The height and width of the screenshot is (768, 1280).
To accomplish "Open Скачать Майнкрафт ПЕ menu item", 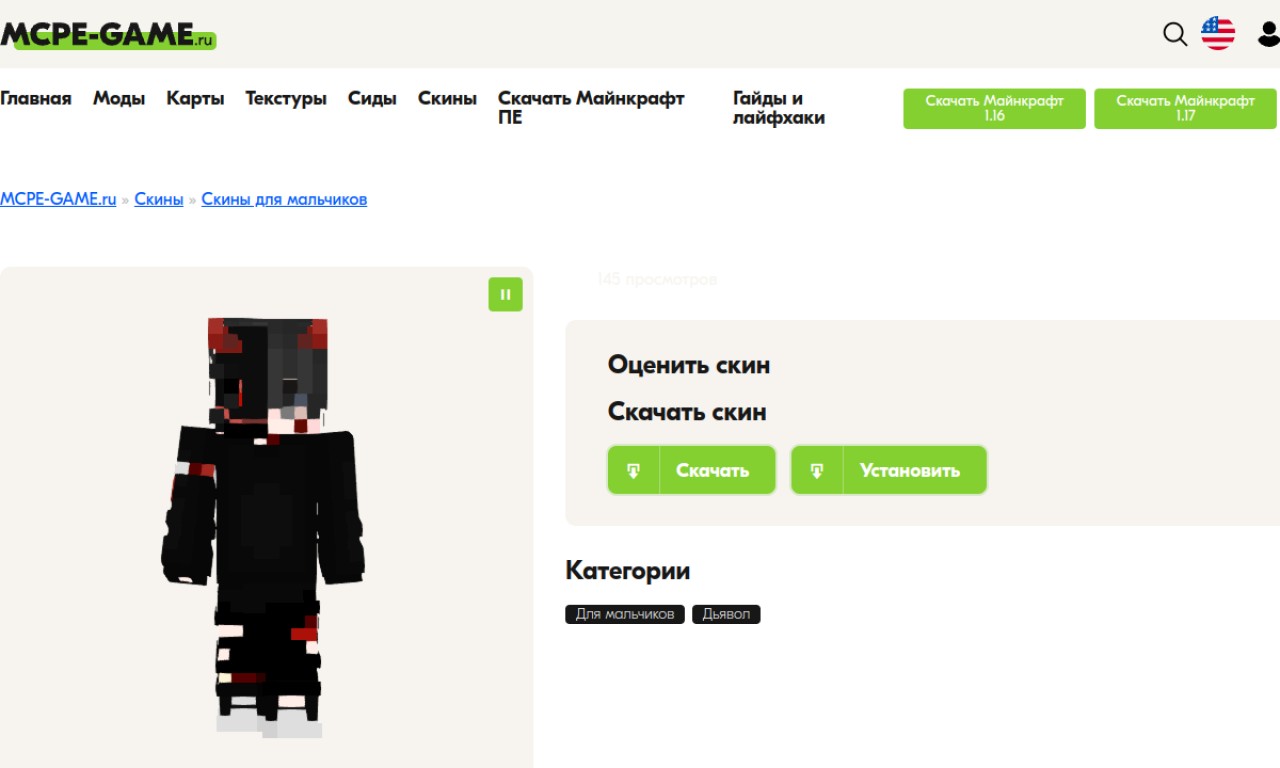I will tap(591, 108).
